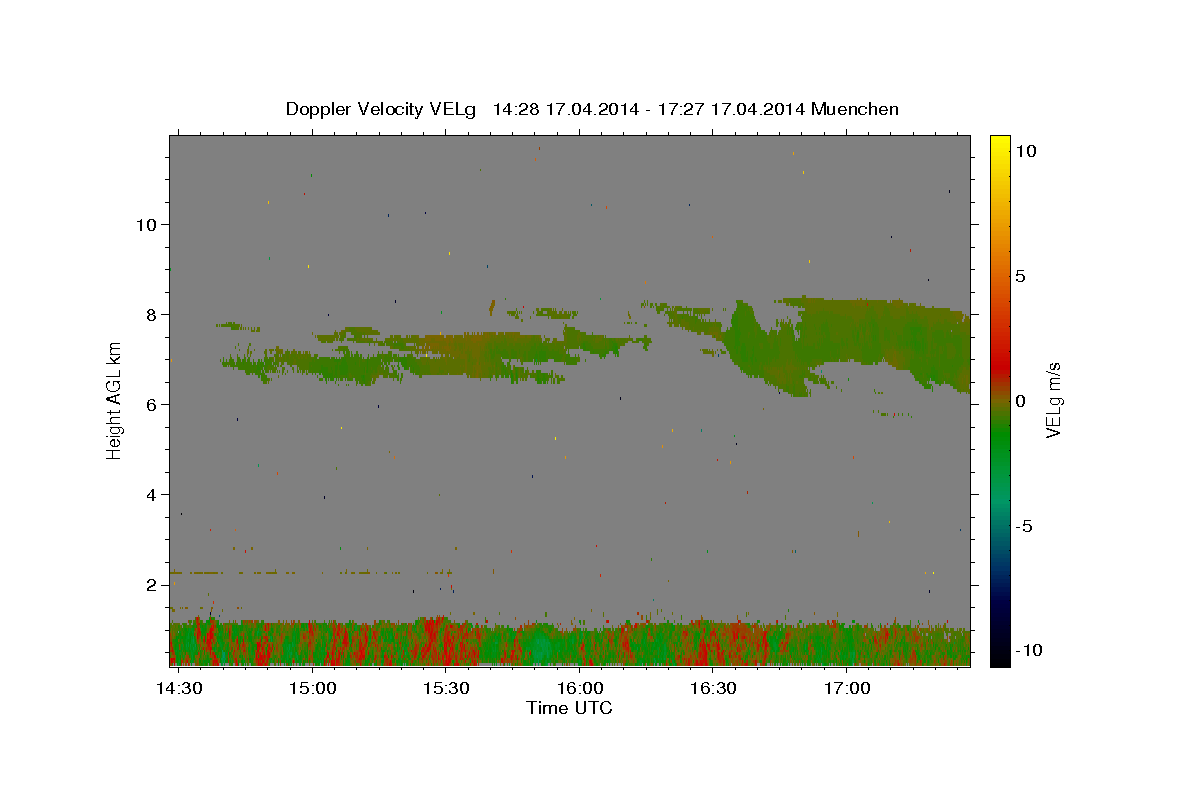
Task: Click the VELg m/s colorbar label
Action: click(1053, 400)
